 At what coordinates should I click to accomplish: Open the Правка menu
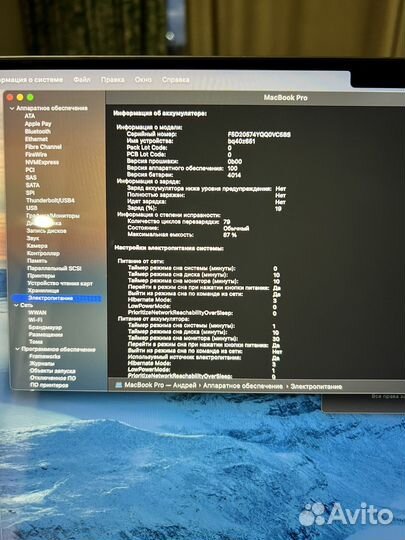coord(113,80)
